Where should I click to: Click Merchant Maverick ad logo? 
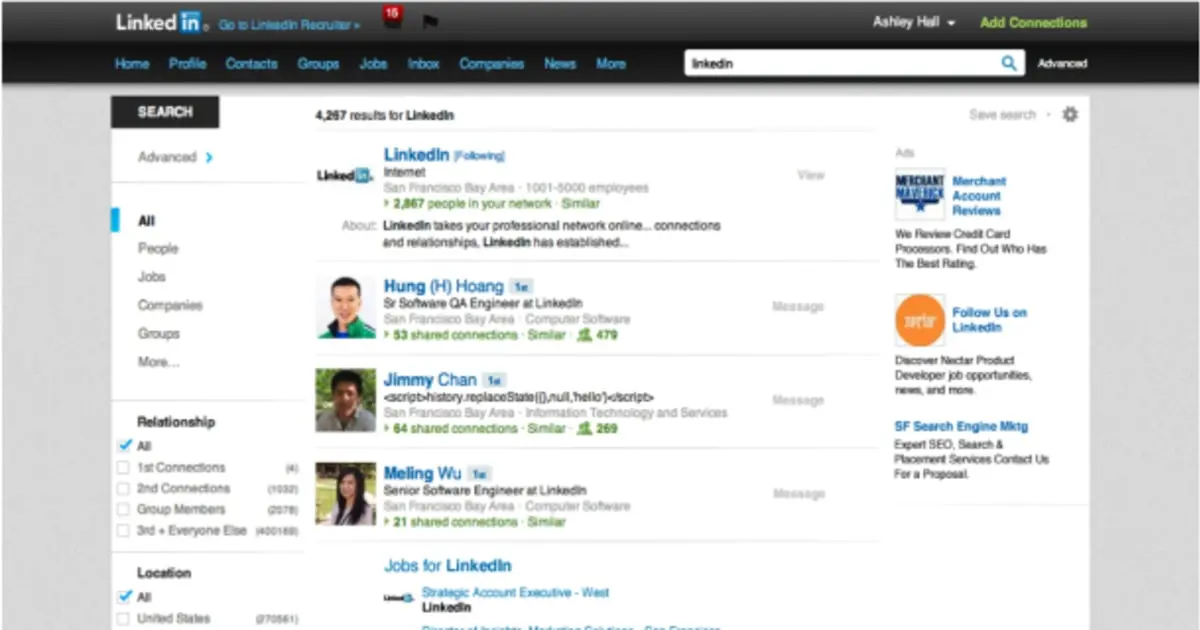(x=920, y=195)
